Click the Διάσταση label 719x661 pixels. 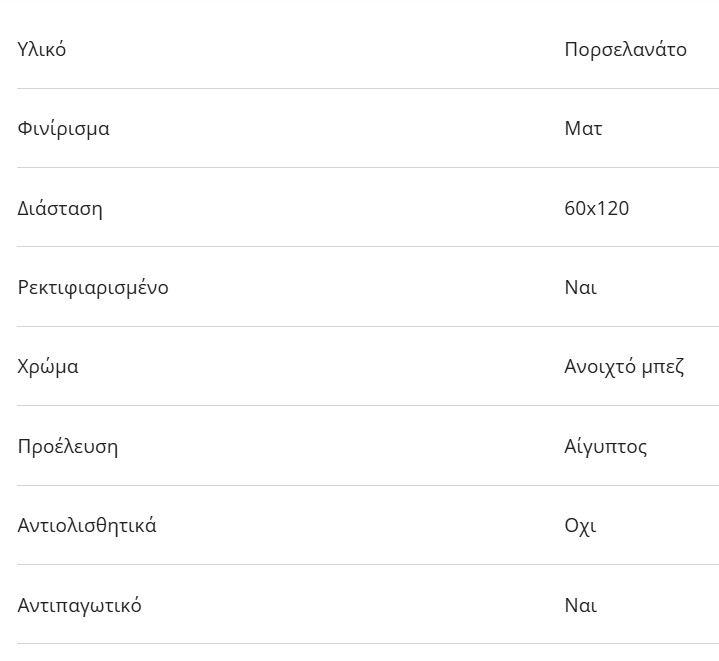click(60, 208)
